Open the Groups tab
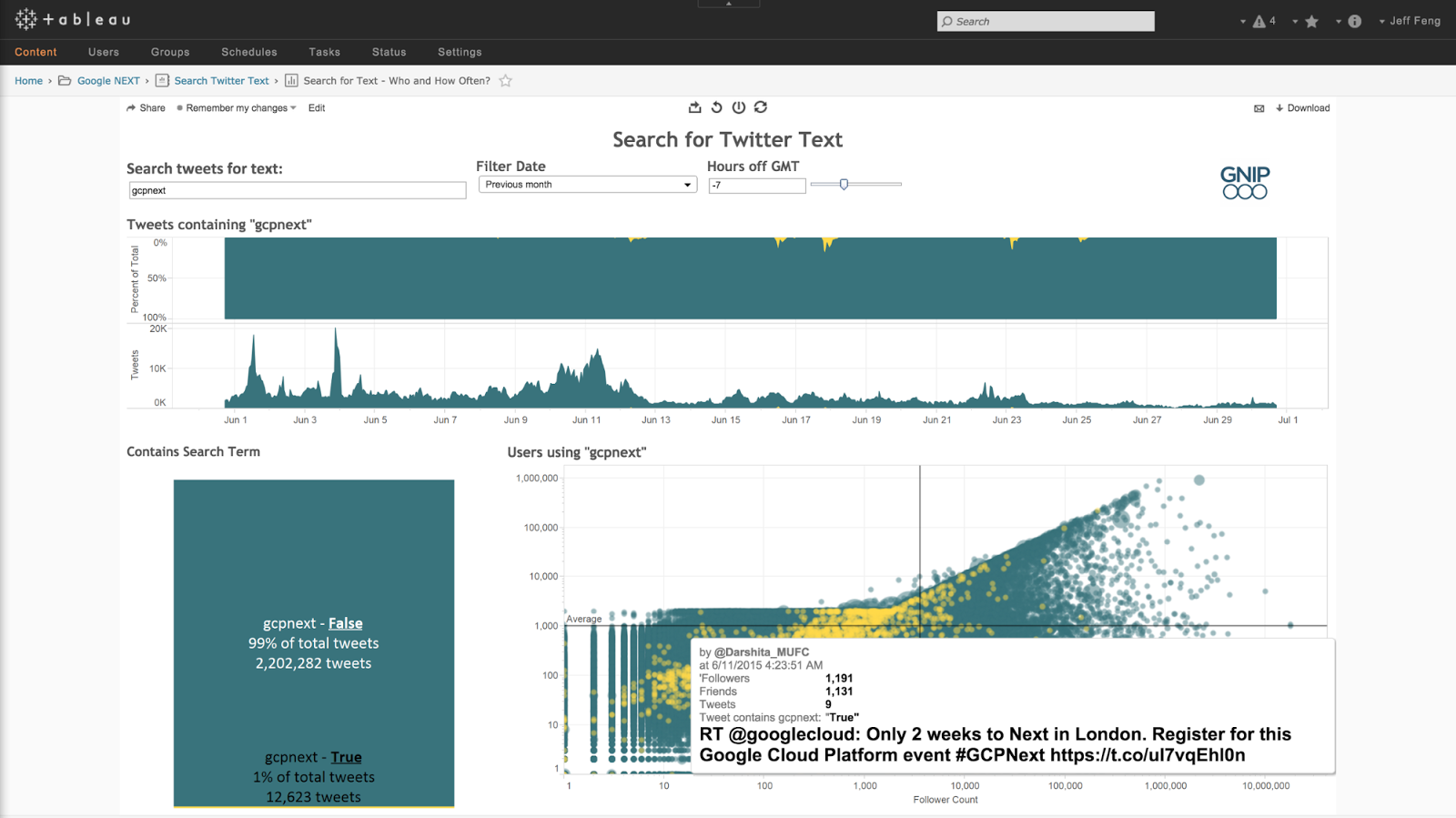The image size is (1456, 818). [x=170, y=53]
